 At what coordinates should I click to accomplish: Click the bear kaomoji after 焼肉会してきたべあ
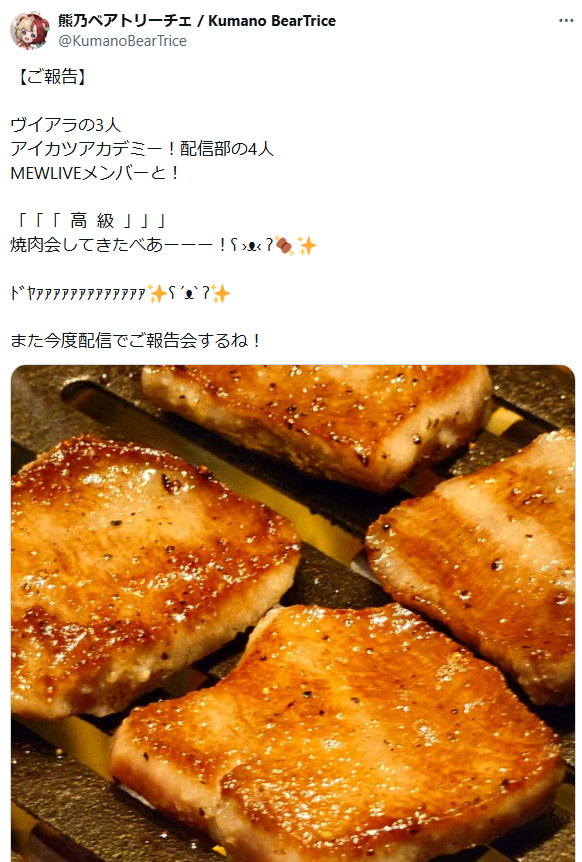pyautogui.click(x=252, y=245)
